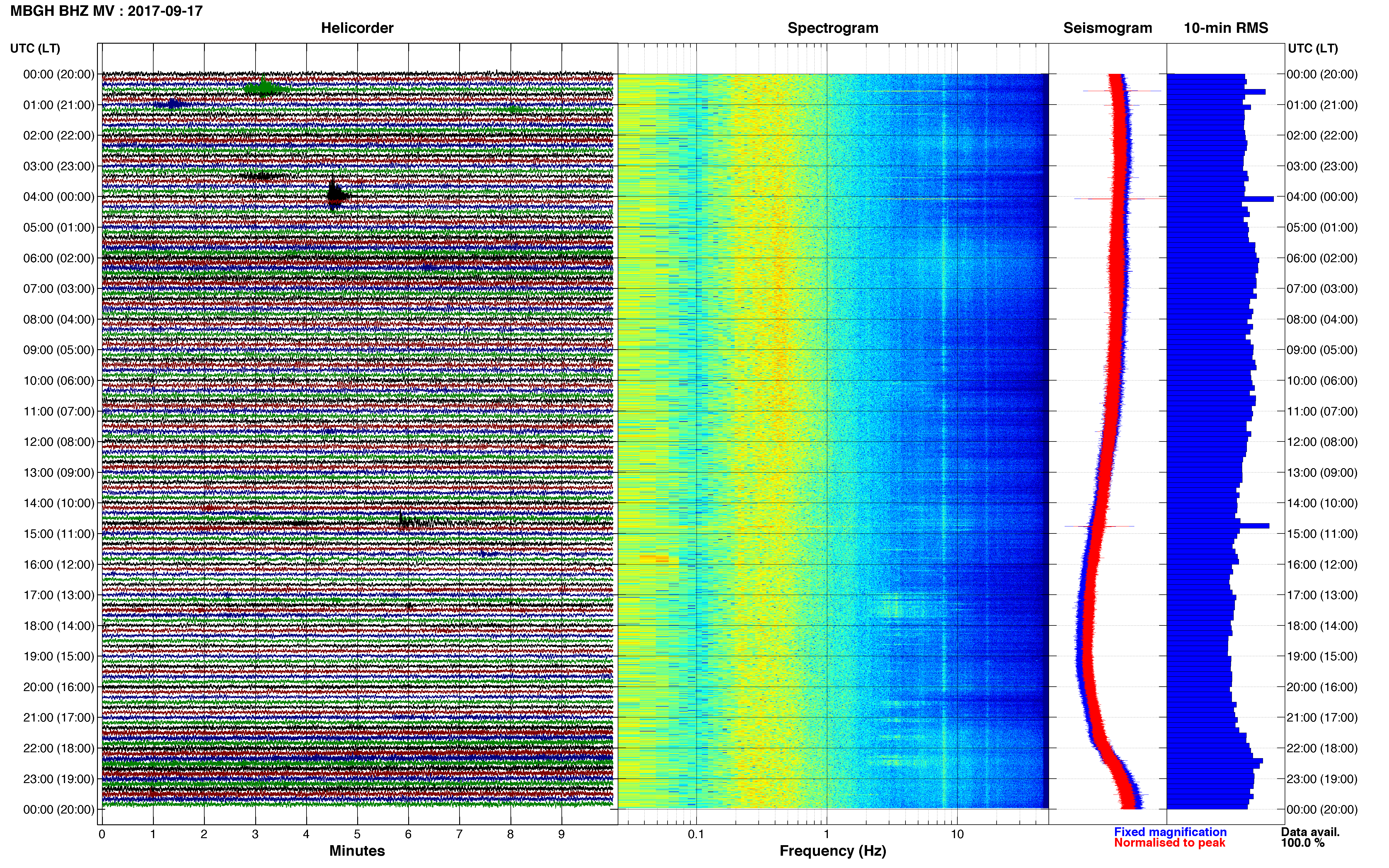Screen dimensions: 1389x868
Task: Click the '1' frequency tick under the spectrogram
Action: coord(827,834)
